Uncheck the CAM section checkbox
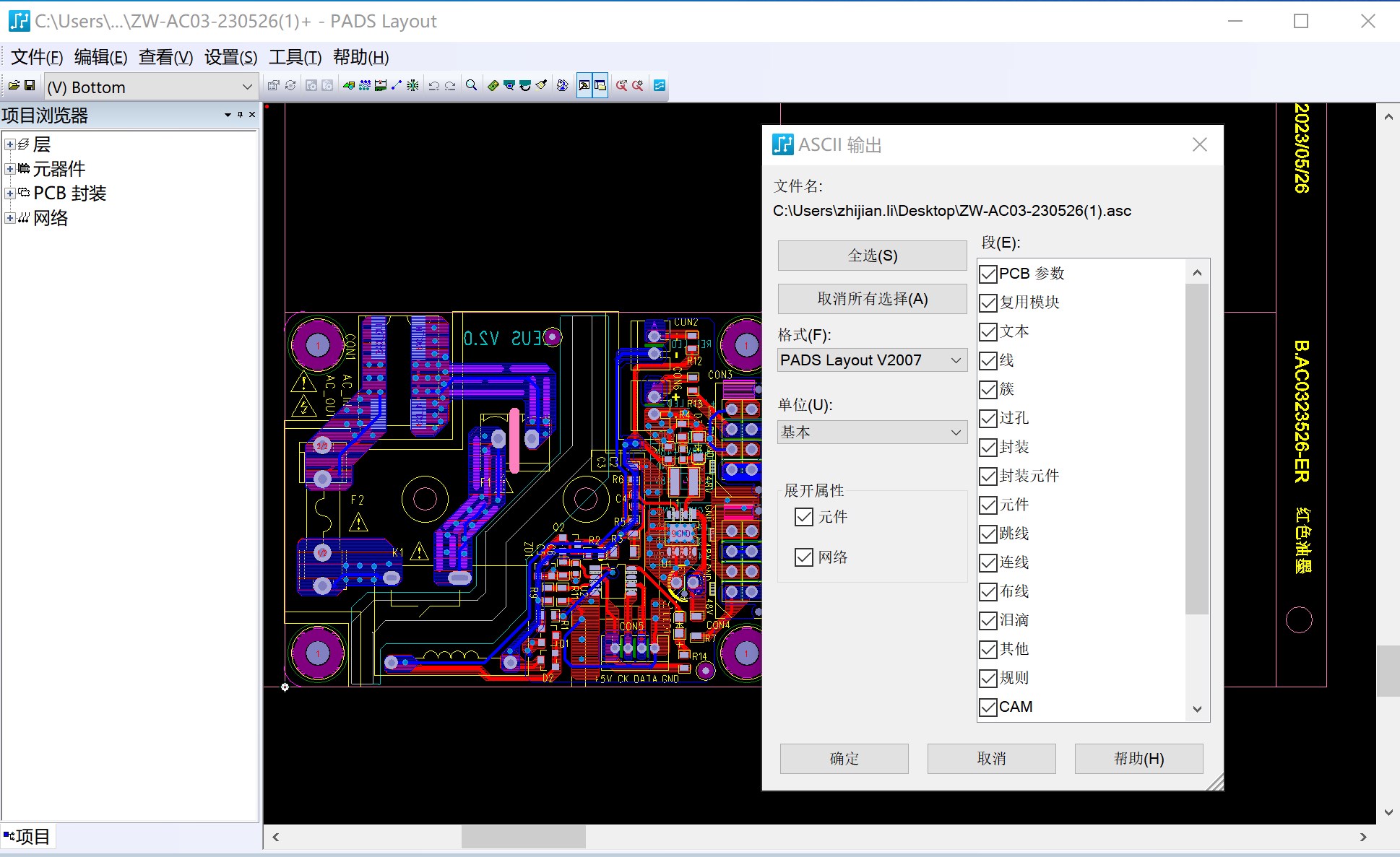The width and height of the screenshot is (1400, 857). (x=988, y=708)
